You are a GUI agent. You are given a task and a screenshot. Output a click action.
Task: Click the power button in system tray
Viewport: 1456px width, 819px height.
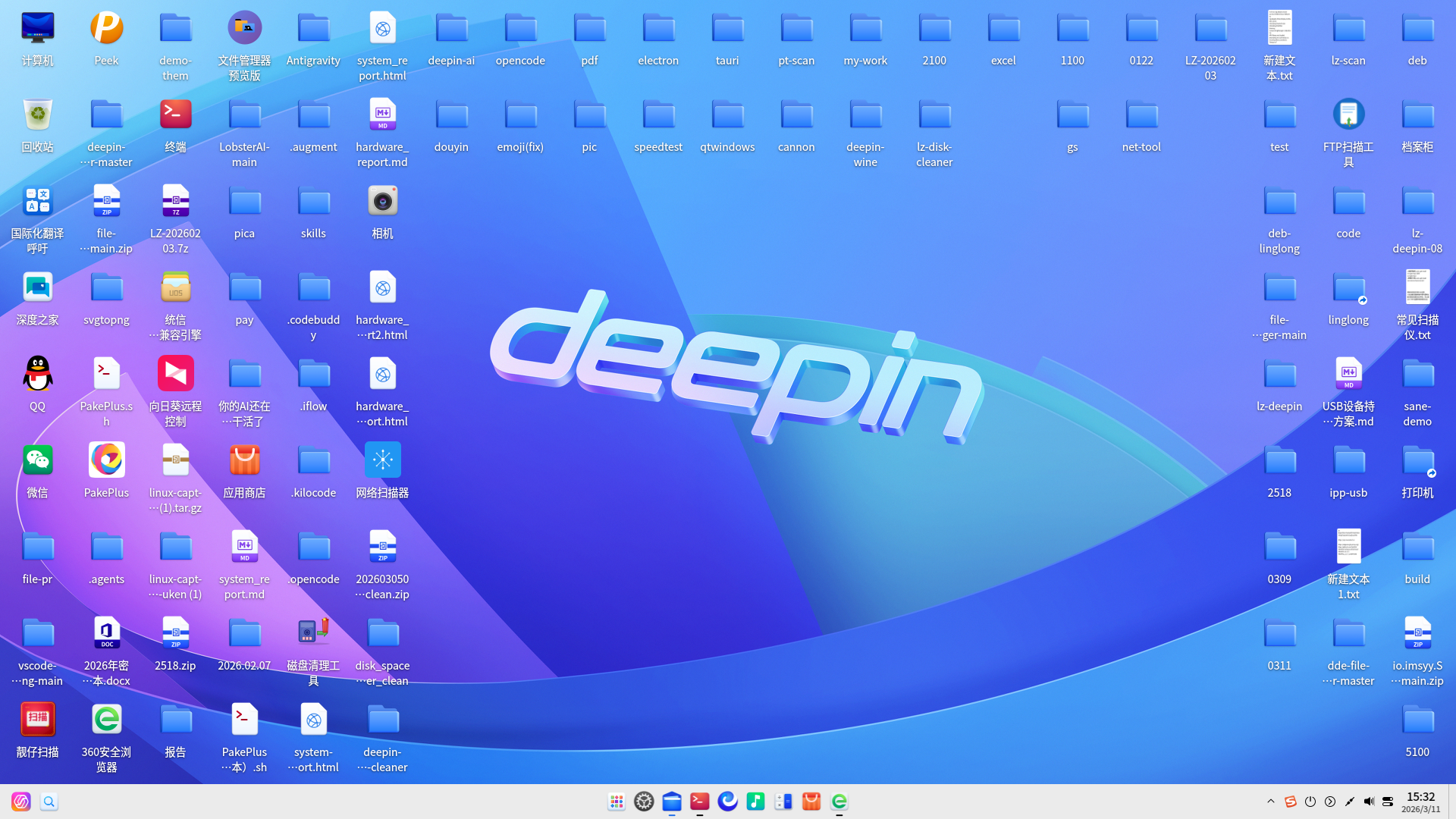1310,802
